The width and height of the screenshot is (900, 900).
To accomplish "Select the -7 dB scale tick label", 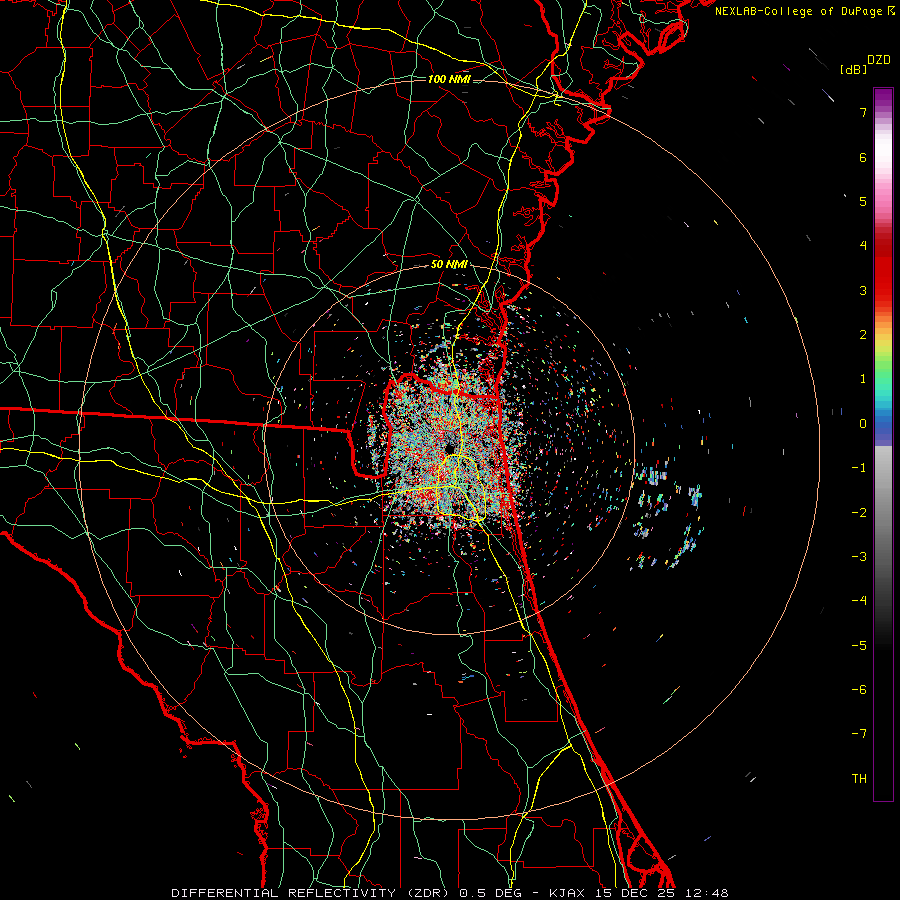I will (859, 734).
